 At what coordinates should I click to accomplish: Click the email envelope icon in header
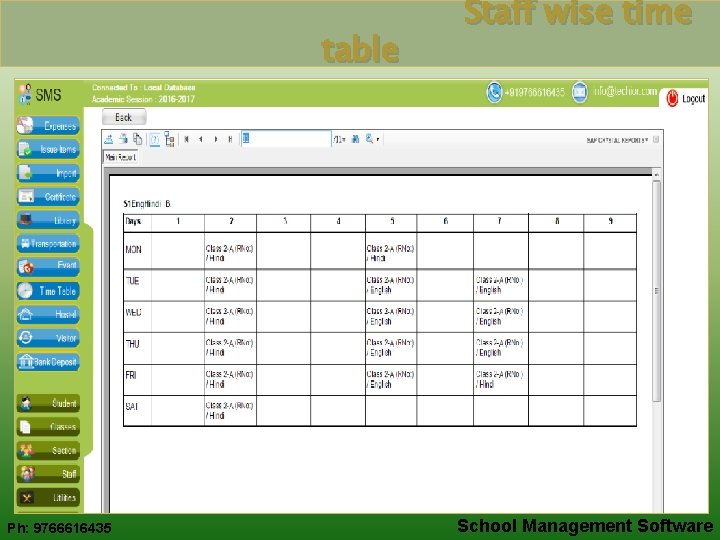click(579, 92)
